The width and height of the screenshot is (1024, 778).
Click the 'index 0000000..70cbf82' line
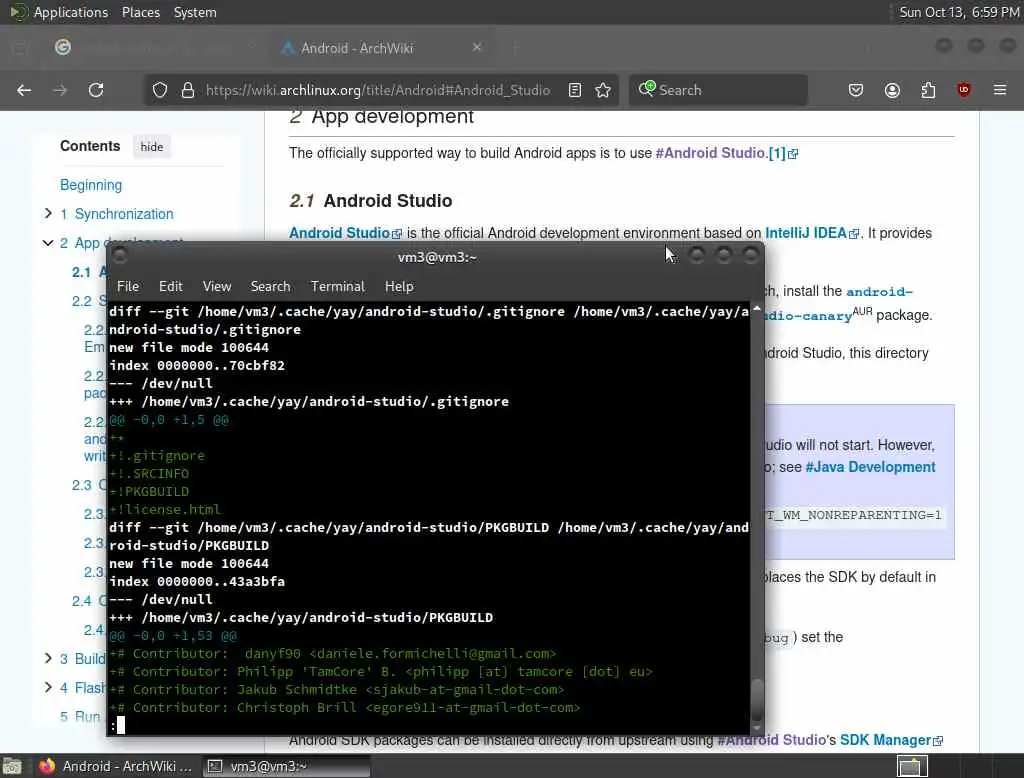tap(197, 366)
